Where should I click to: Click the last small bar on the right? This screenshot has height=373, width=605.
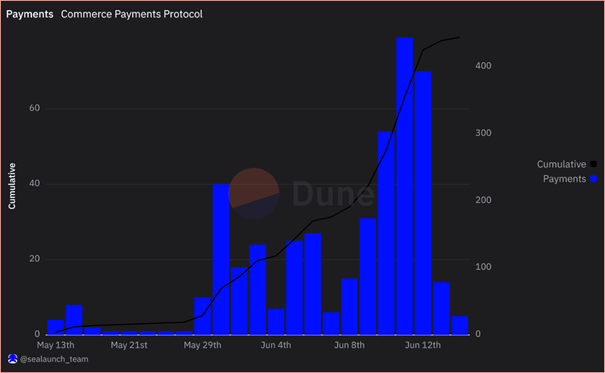click(460, 325)
